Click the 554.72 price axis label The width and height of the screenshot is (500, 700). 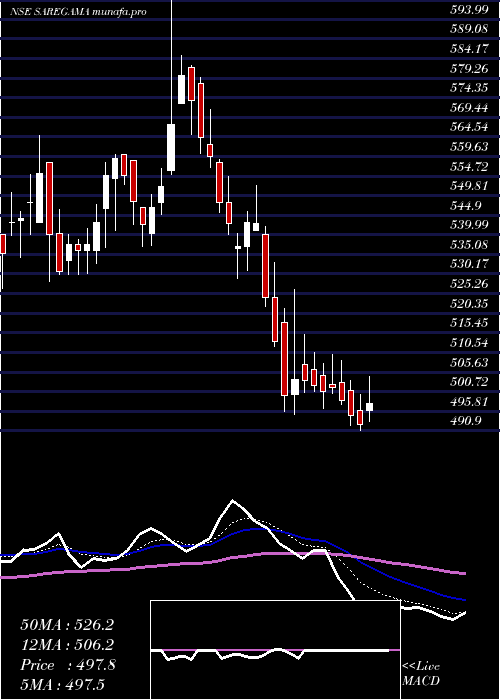[469, 166]
